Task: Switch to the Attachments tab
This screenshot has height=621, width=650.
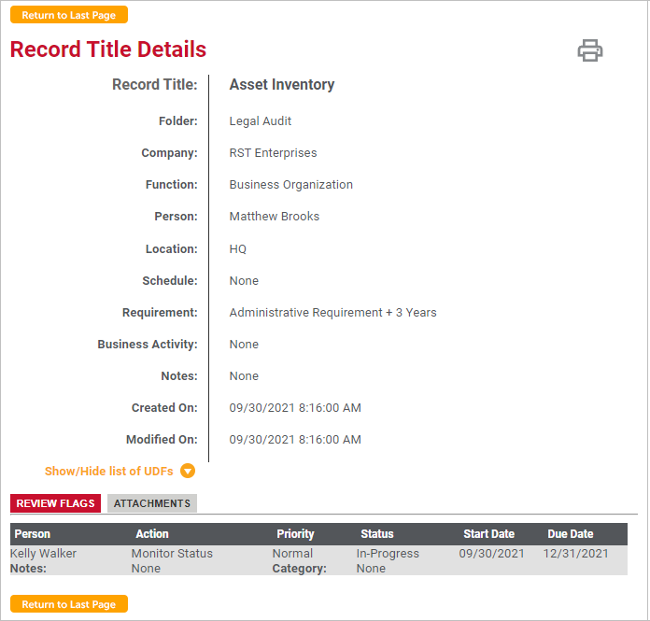Action: (152, 503)
